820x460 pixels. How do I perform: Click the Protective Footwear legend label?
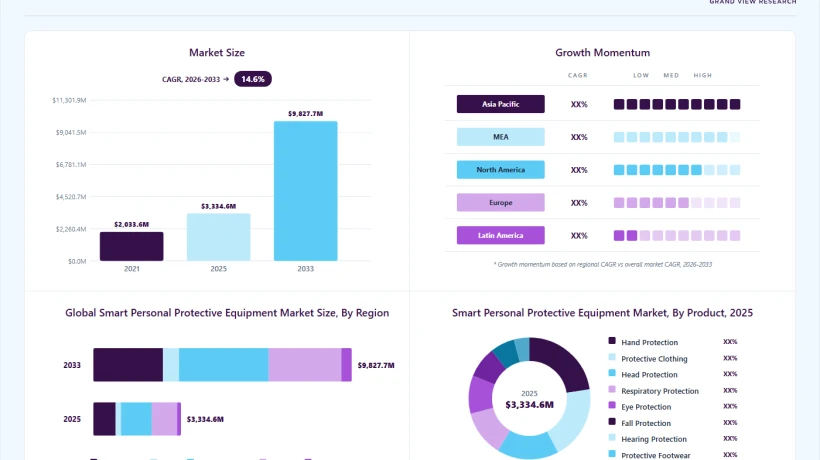pos(656,455)
